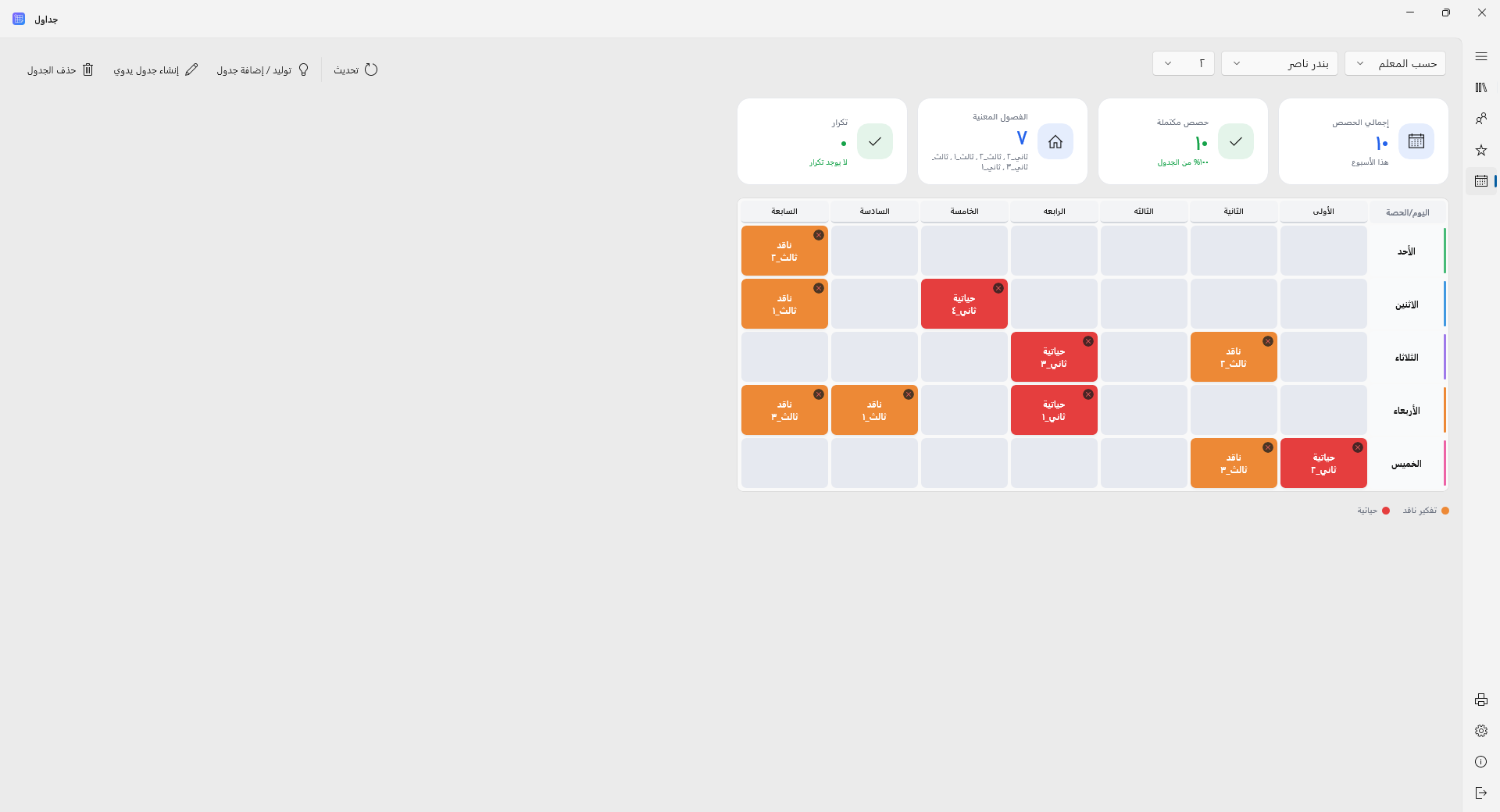Select empty Sunday first period cell
The width and height of the screenshot is (1500, 812).
tap(1323, 251)
